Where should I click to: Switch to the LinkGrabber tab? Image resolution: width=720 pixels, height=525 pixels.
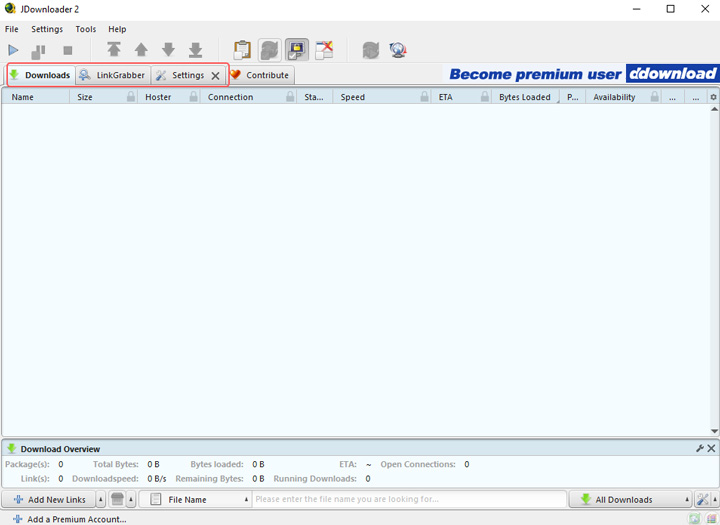coord(112,75)
